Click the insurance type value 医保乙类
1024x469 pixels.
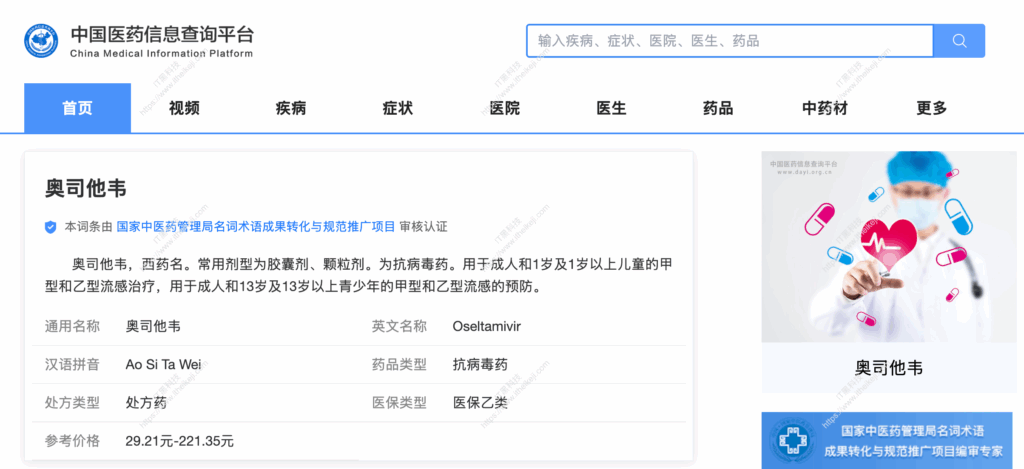click(480, 403)
